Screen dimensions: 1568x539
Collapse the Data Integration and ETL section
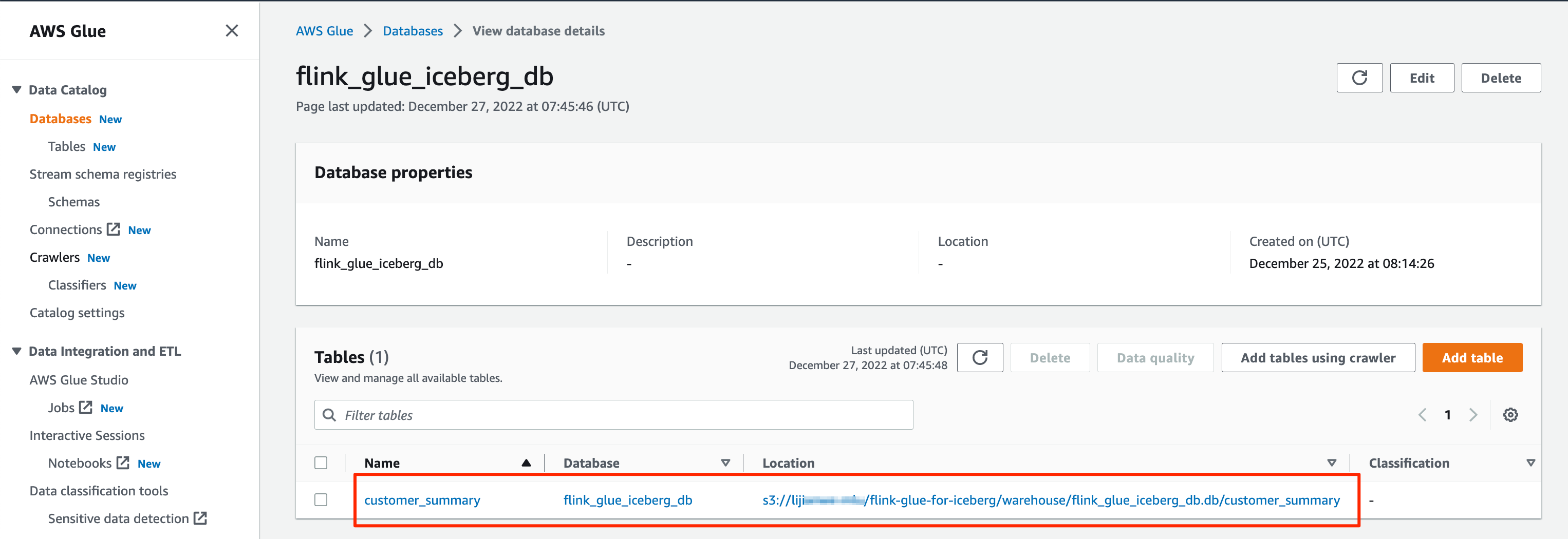click(16, 351)
